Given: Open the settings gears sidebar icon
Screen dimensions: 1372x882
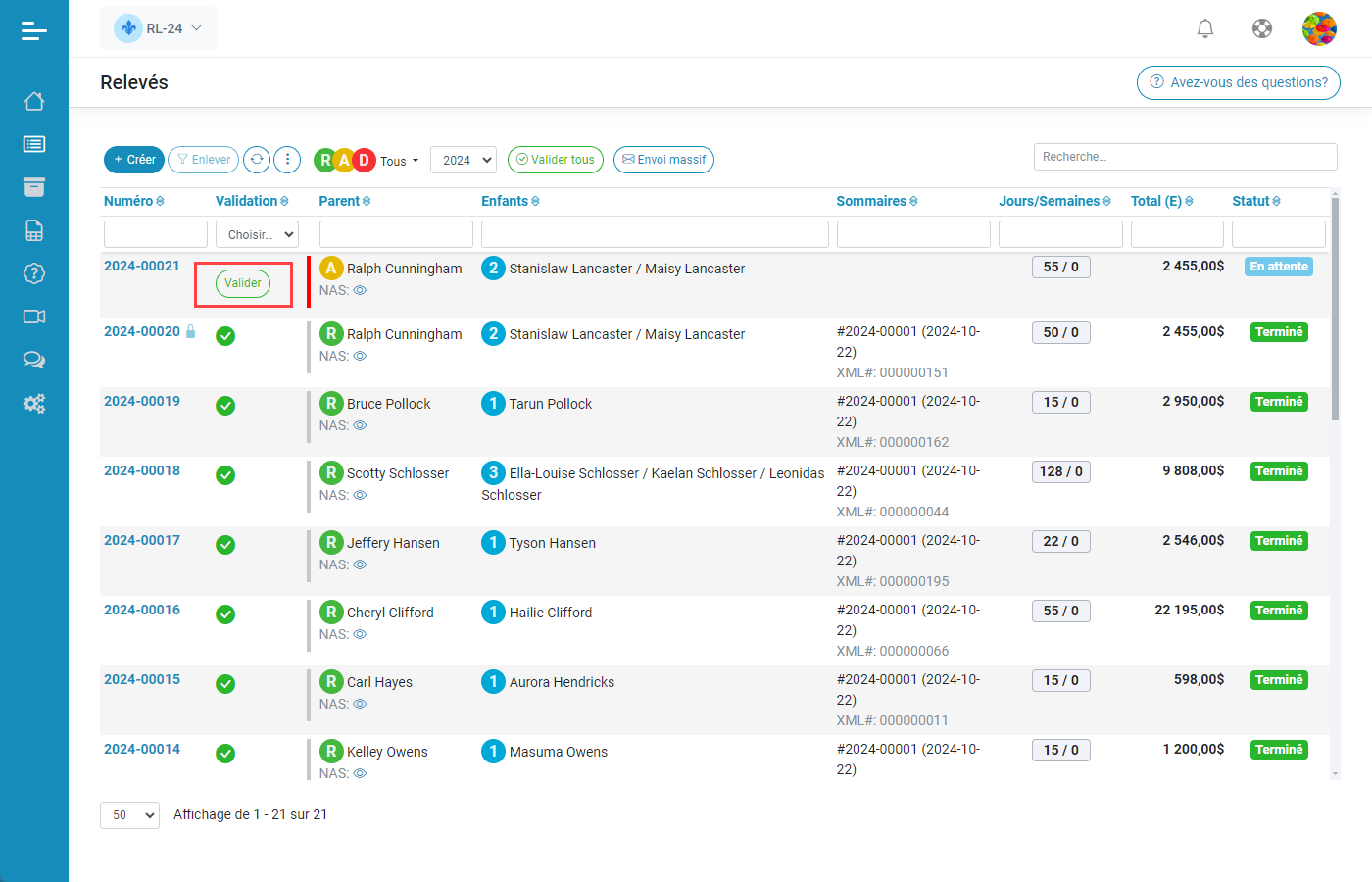Looking at the screenshot, I should coord(34,403).
